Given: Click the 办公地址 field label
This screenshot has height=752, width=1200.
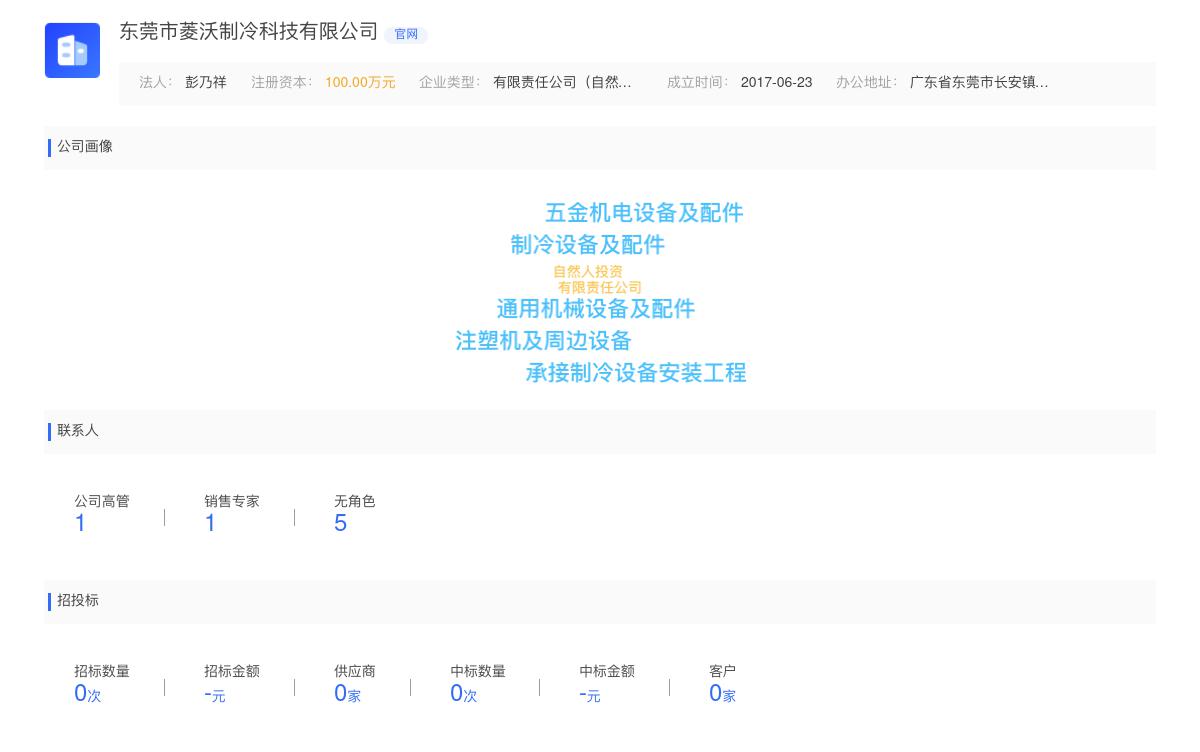Looking at the screenshot, I should pyautogui.click(x=867, y=83).
